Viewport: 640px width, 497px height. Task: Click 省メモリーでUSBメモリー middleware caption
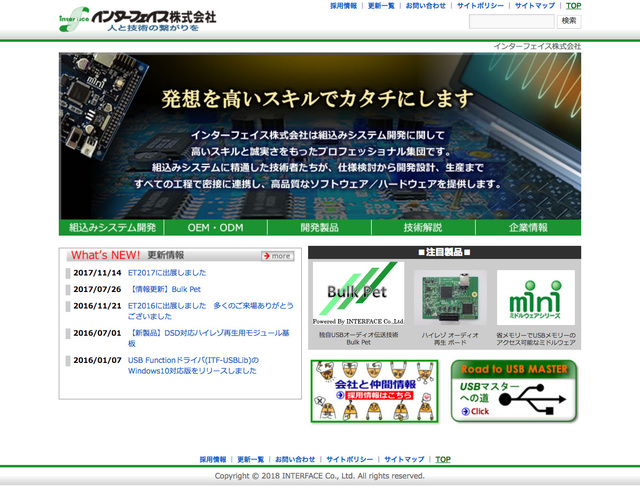pos(536,338)
